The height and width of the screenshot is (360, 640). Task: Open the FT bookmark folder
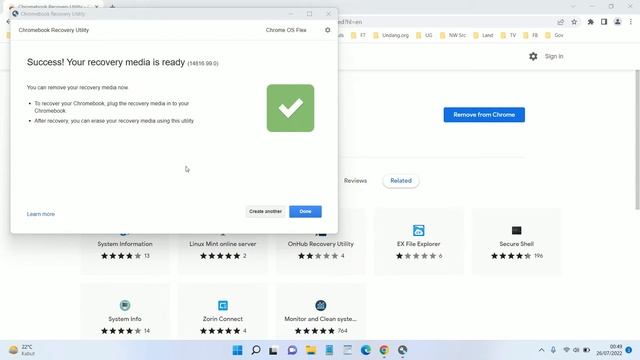(358, 36)
